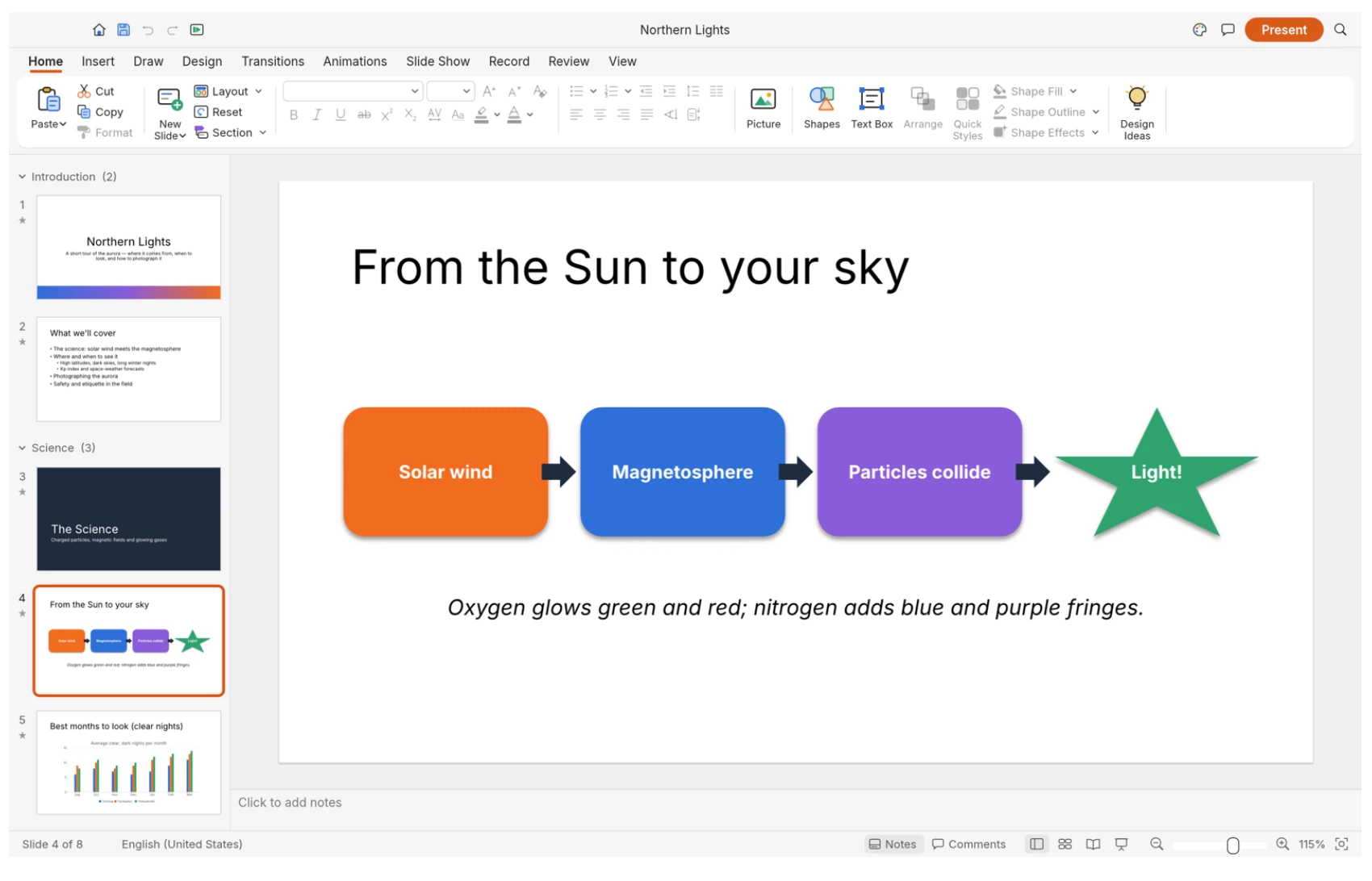This screenshot has height=881, width=1372.
Task: Zoom out using the minus magnifier
Action: [x=1157, y=844]
